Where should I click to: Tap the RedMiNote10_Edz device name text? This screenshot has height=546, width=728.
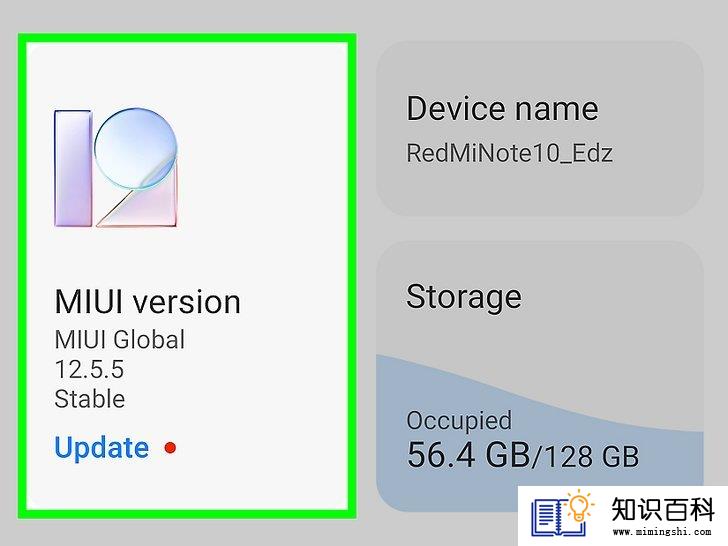(x=509, y=153)
